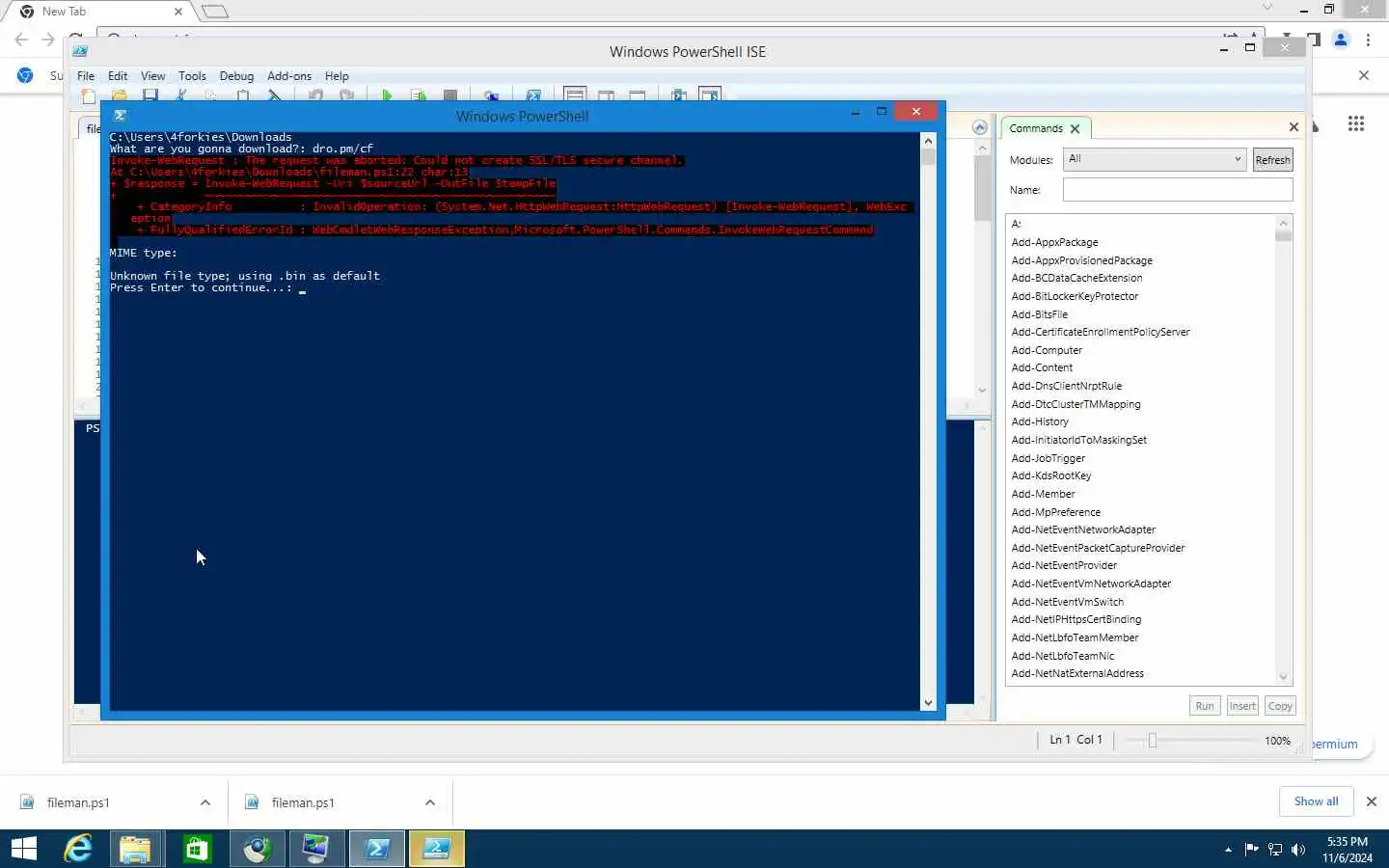Viewport: 1389px width, 868px height.
Task: Select Add-AppxPackage in the command list
Action: tap(1054, 242)
